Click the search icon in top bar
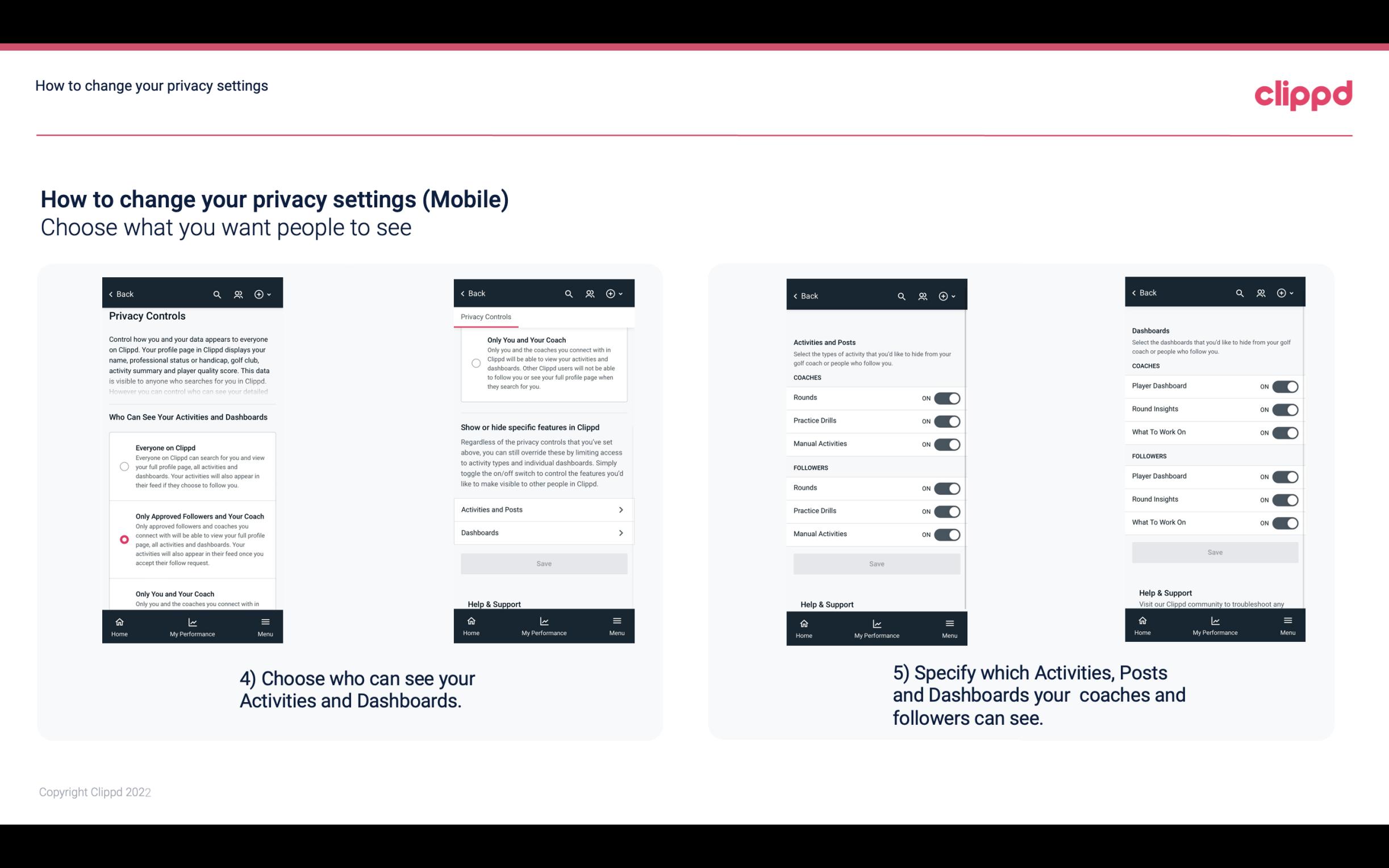 tap(218, 294)
